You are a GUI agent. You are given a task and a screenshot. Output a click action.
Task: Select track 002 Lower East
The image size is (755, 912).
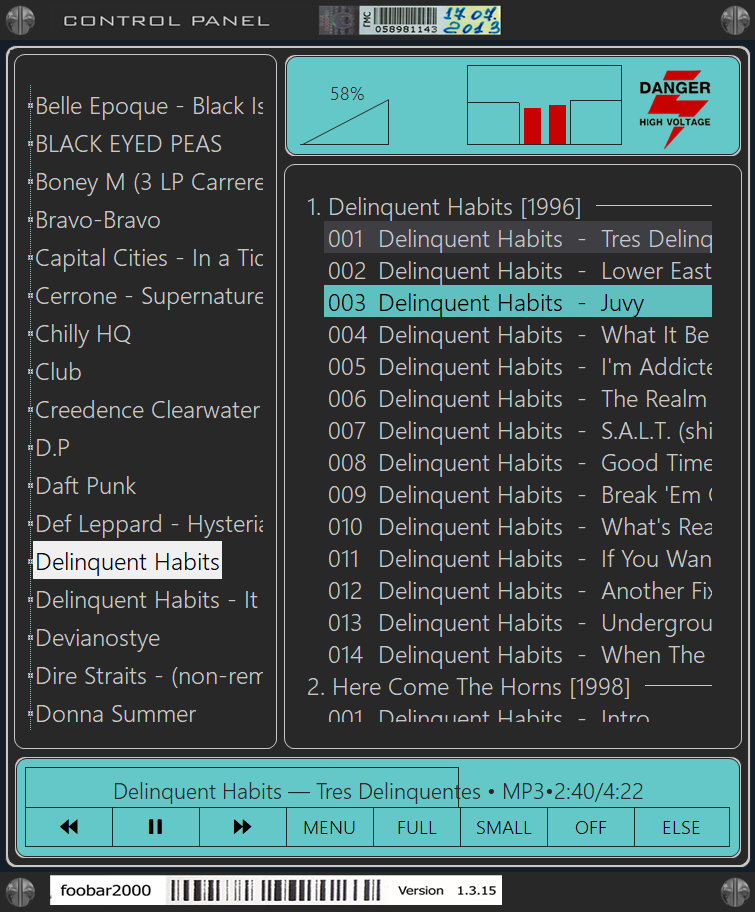pyautogui.click(x=518, y=271)
